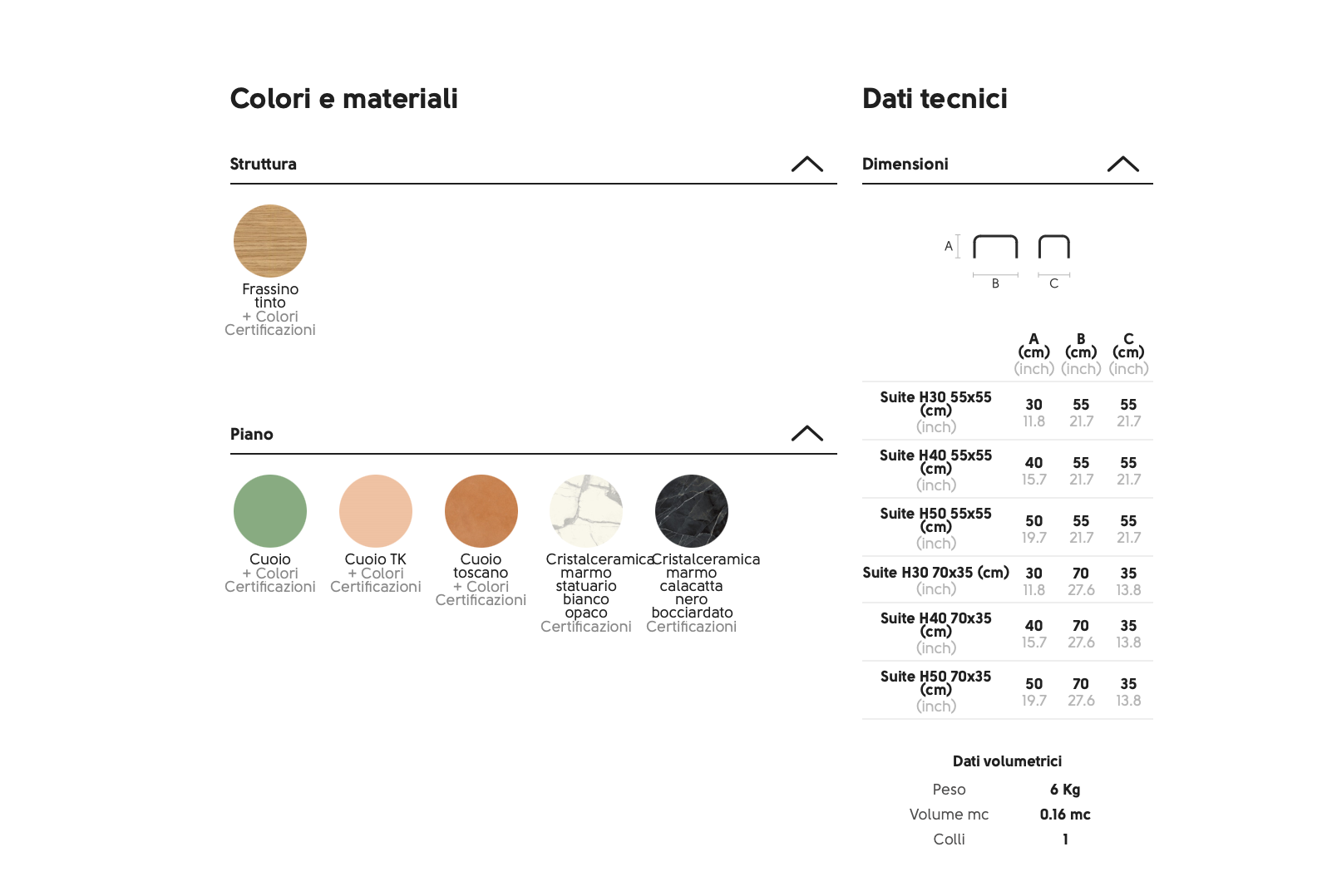Screen dimensions: 1327x896
Task: Choose the peach Cuoio TK swatch
Action: (x=376, y=511)
